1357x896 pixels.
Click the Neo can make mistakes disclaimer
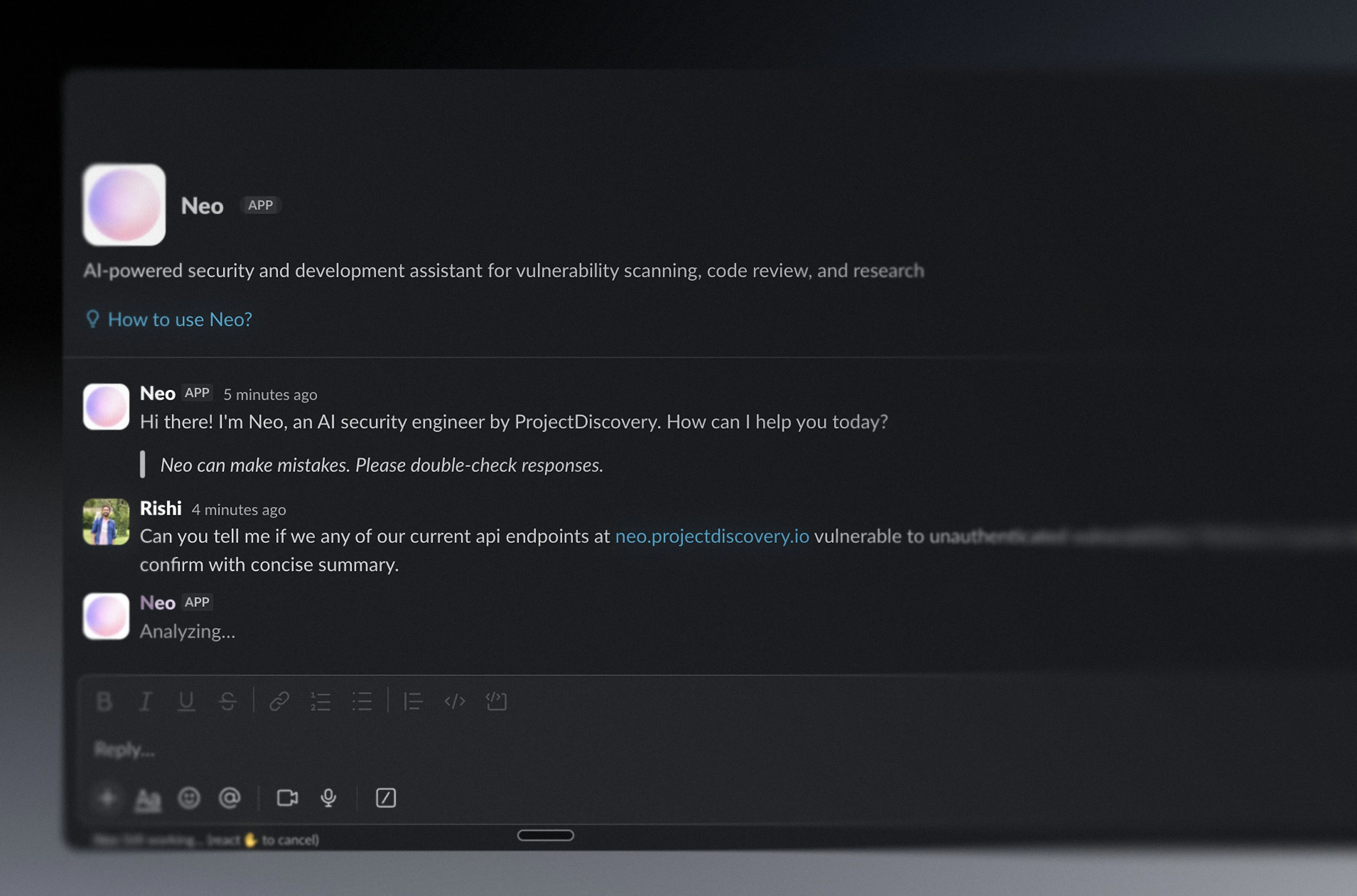(x=382, y=465)
